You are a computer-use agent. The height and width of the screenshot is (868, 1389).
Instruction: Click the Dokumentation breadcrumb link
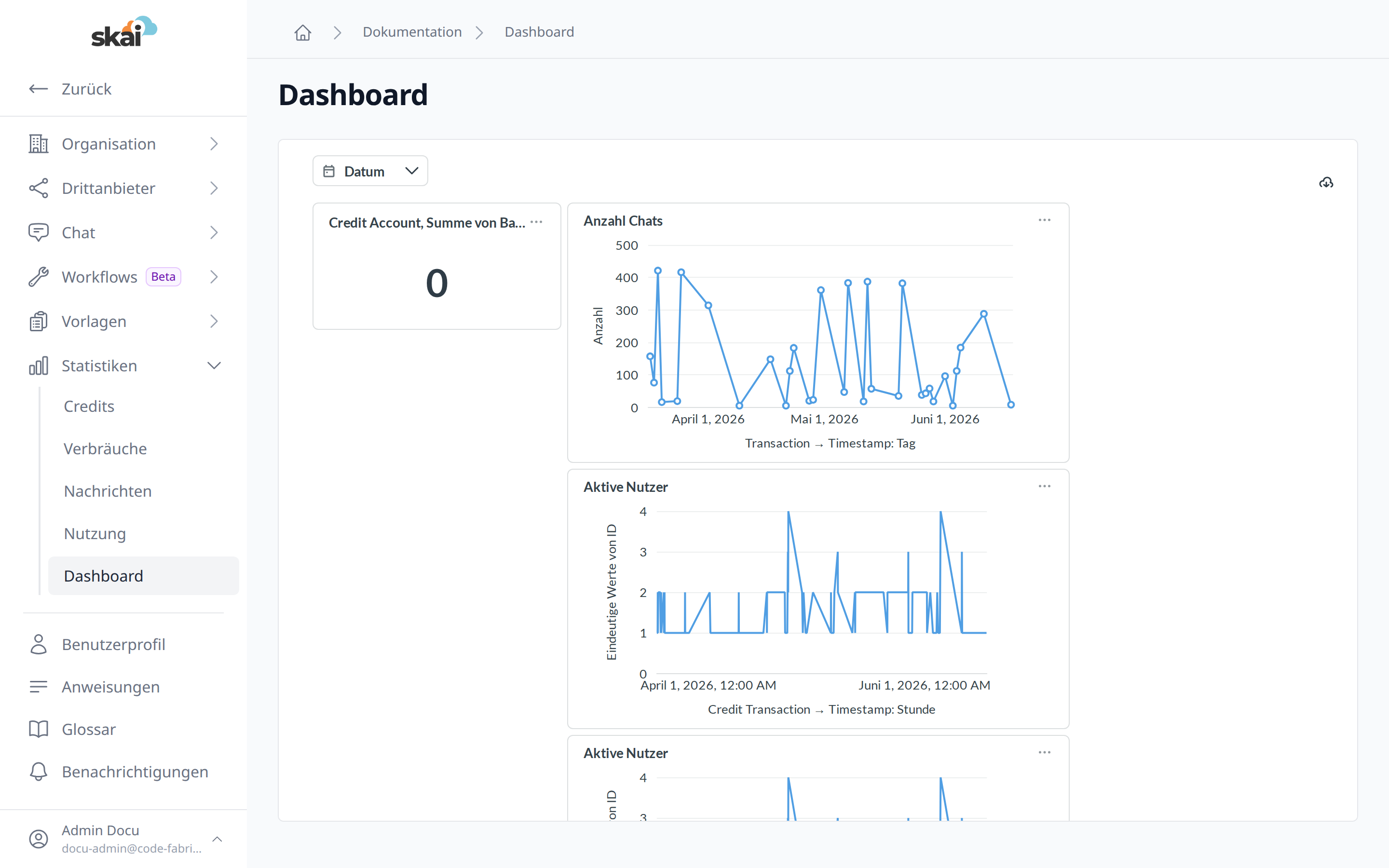tap(412, 32)
